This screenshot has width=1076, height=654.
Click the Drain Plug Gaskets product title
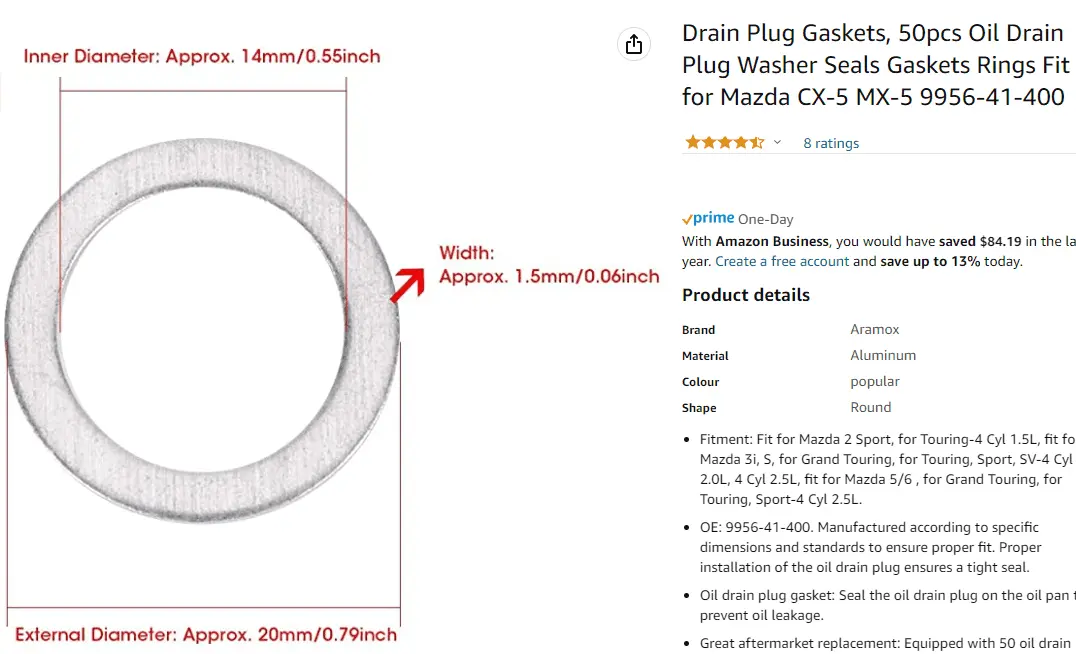coord(875,65)
